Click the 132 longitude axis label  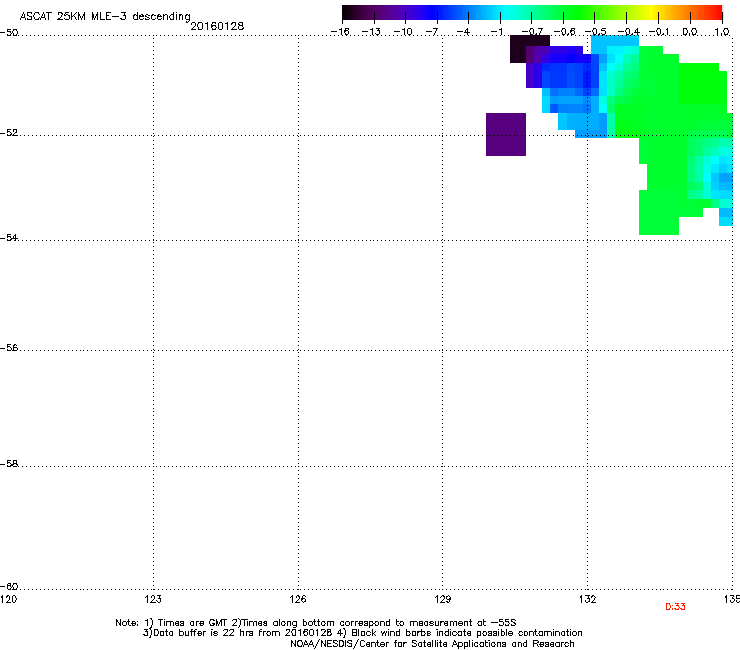coord(587,599)
